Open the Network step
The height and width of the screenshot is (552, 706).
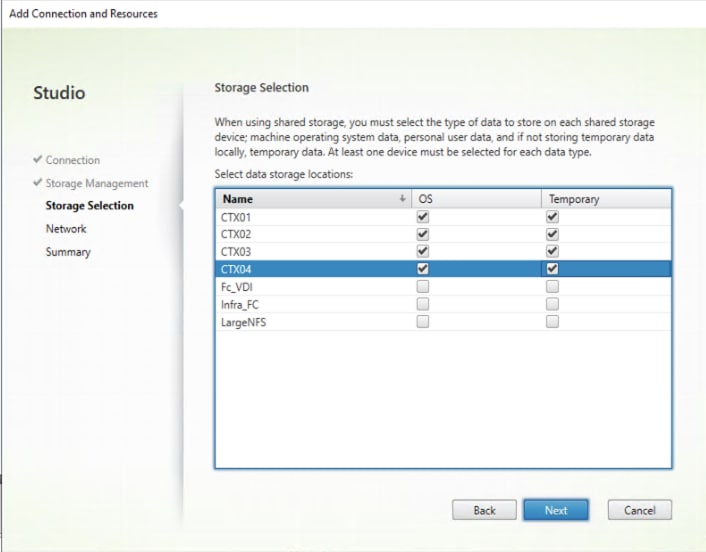(x=66, y=229)
